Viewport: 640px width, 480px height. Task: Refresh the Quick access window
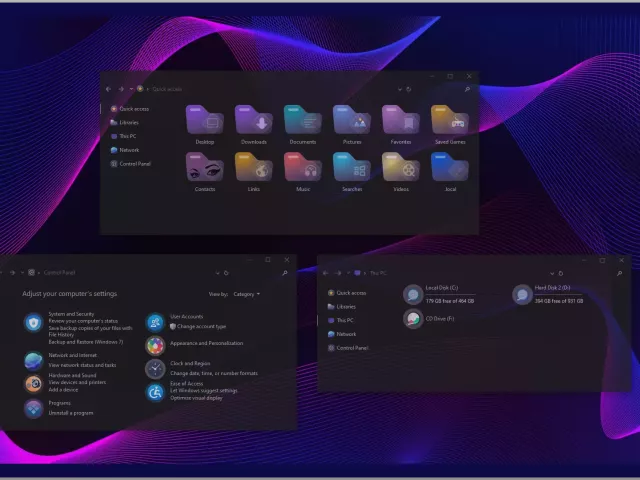click(408, 89)
